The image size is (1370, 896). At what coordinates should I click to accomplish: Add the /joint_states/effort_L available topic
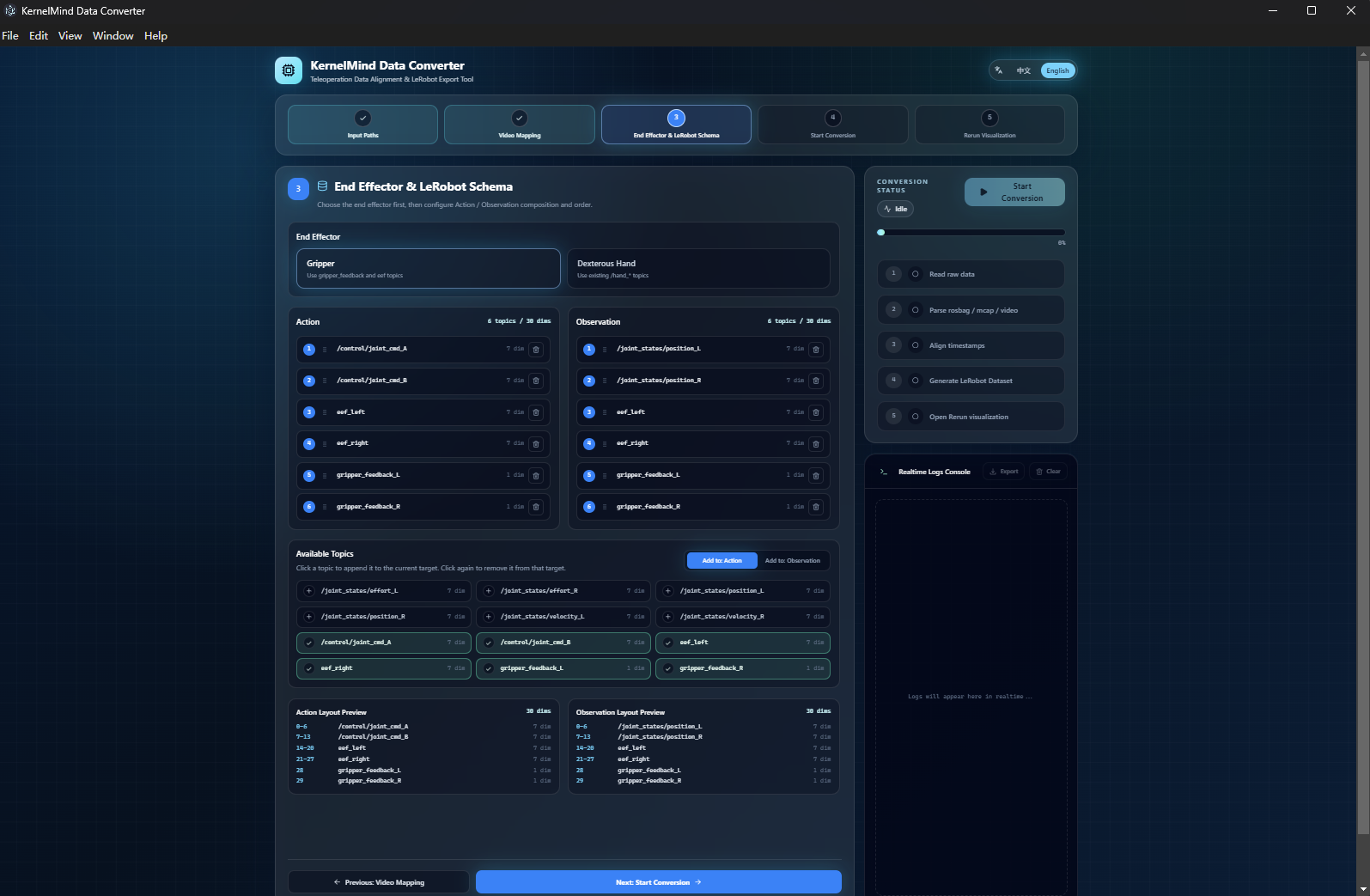pyautogui.click(x=384, y=591)
